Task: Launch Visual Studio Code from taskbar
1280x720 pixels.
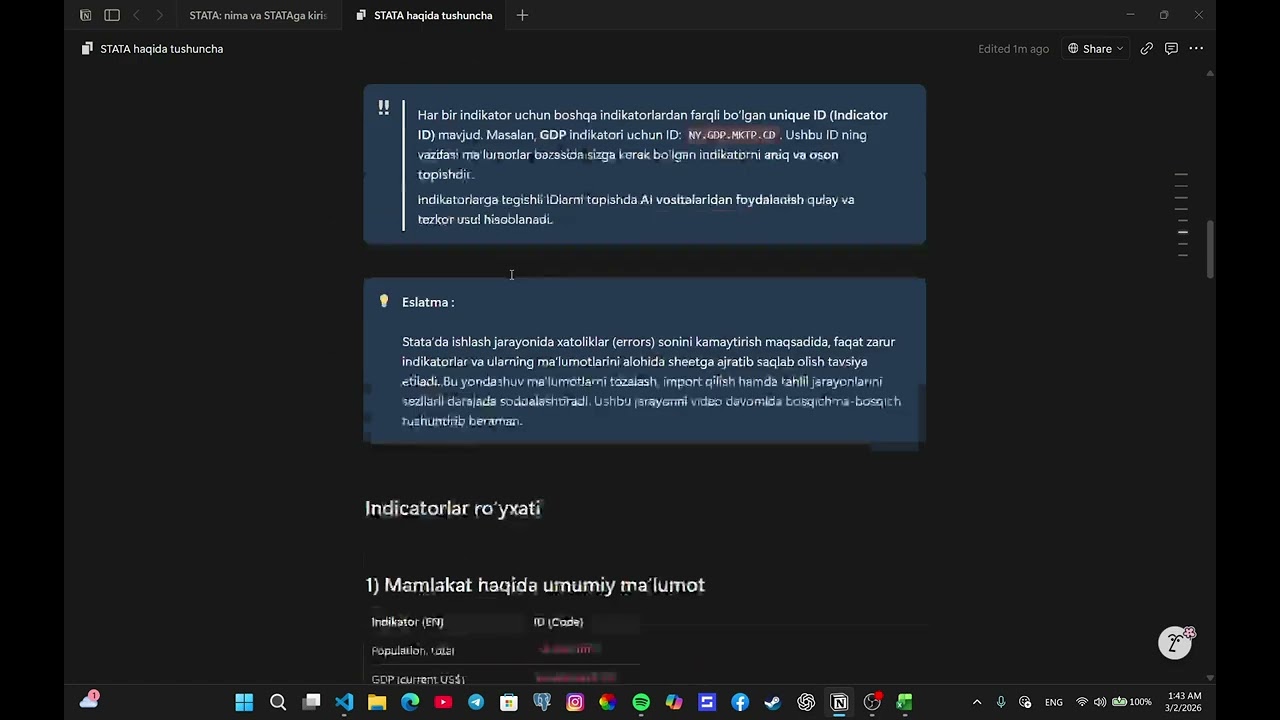Action: point(344,702)
